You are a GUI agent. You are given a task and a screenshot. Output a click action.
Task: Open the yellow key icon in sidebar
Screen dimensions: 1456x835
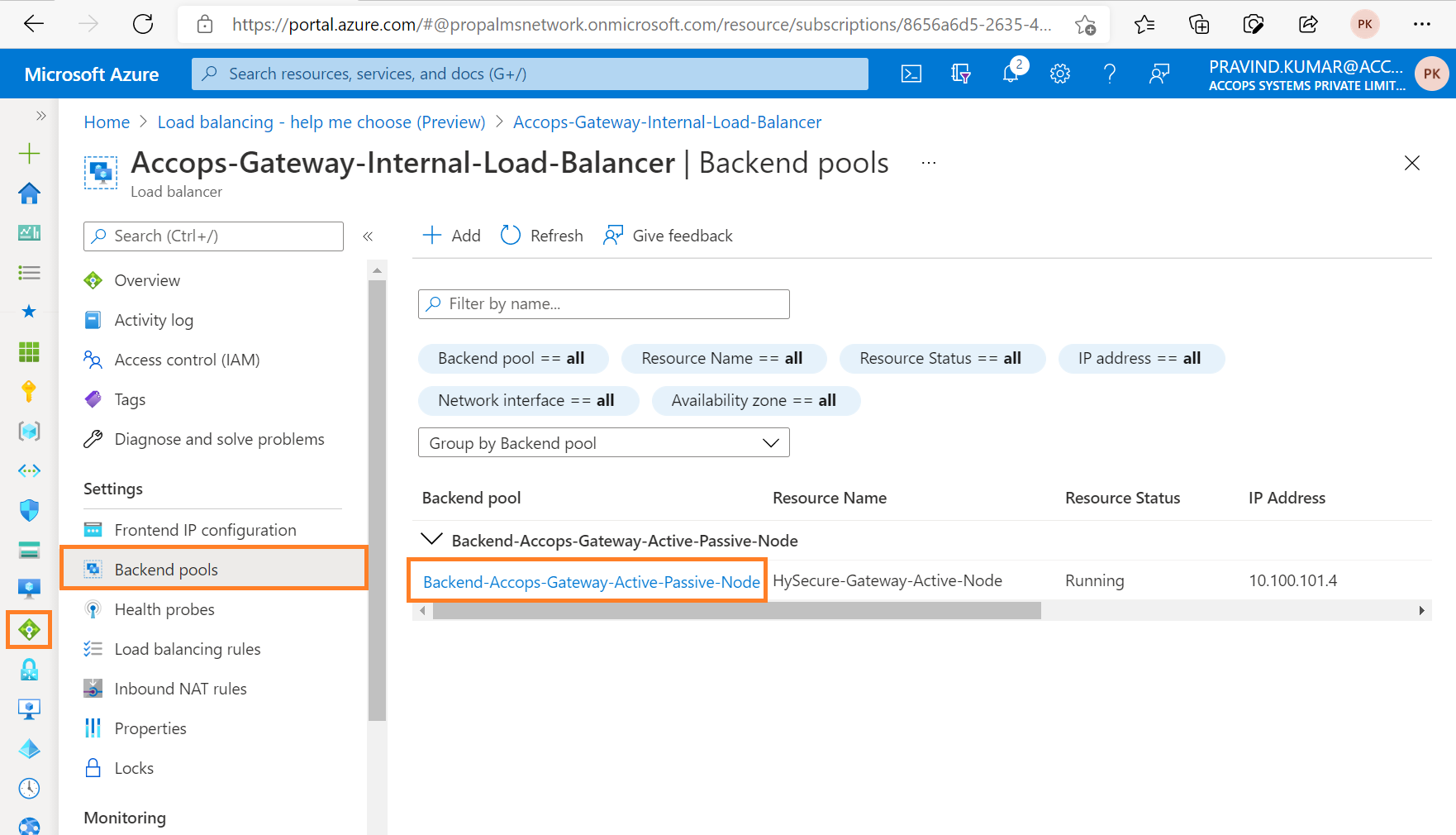pos(29,391)
